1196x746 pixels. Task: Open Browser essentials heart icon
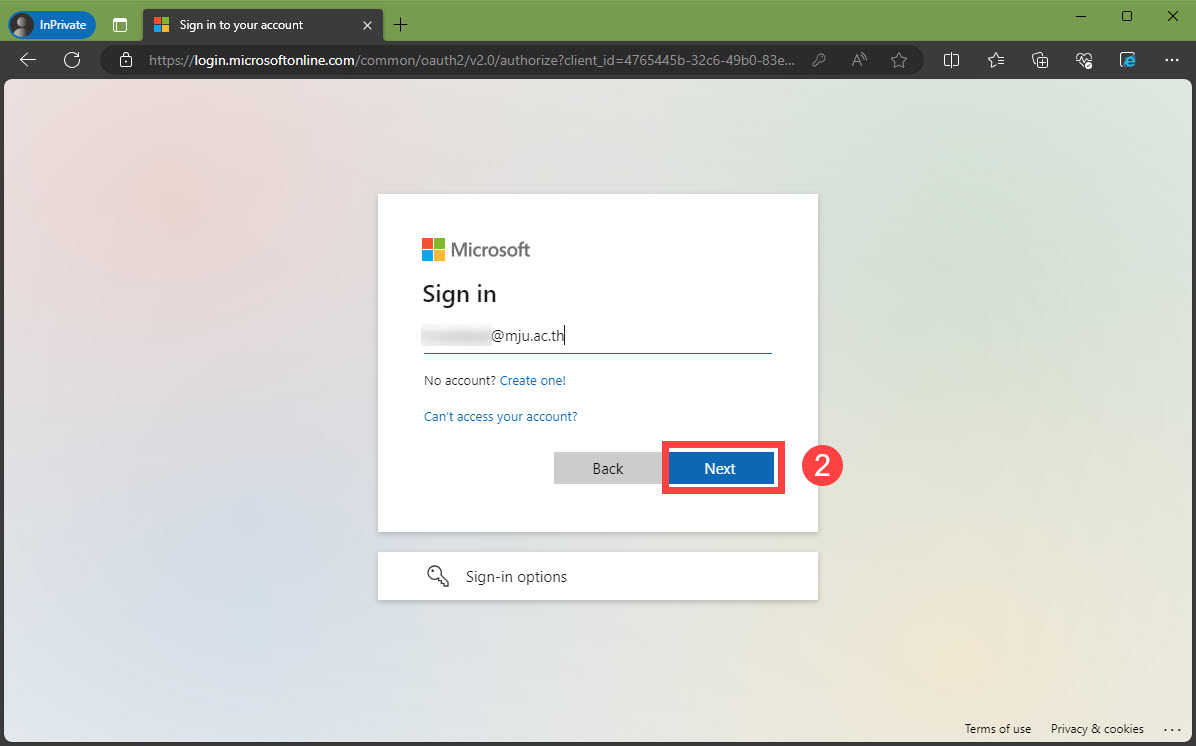pyautogui.click(x=1084, y=60)
